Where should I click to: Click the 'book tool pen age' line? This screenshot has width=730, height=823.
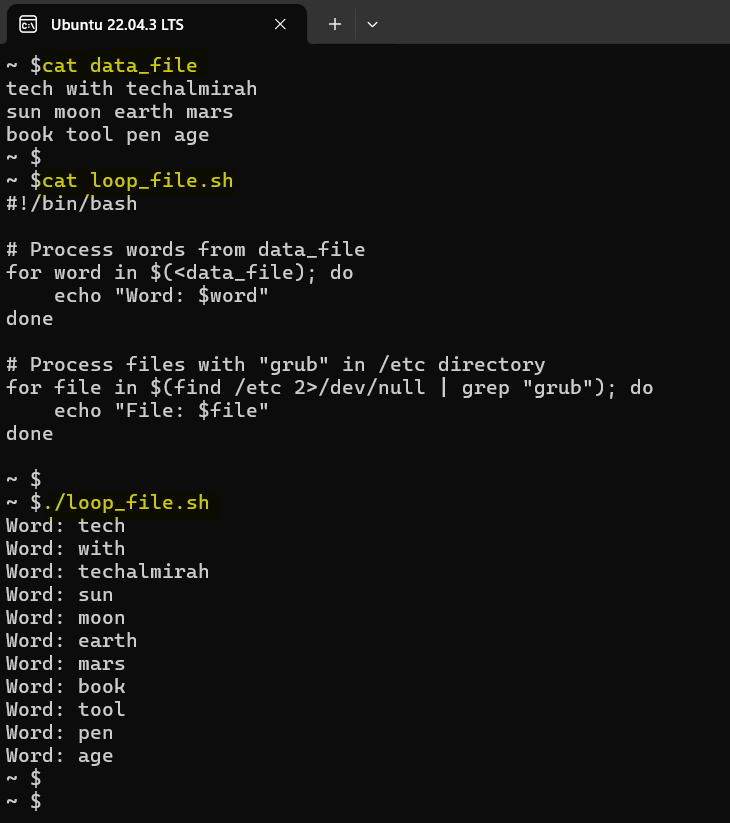(107, 135)
